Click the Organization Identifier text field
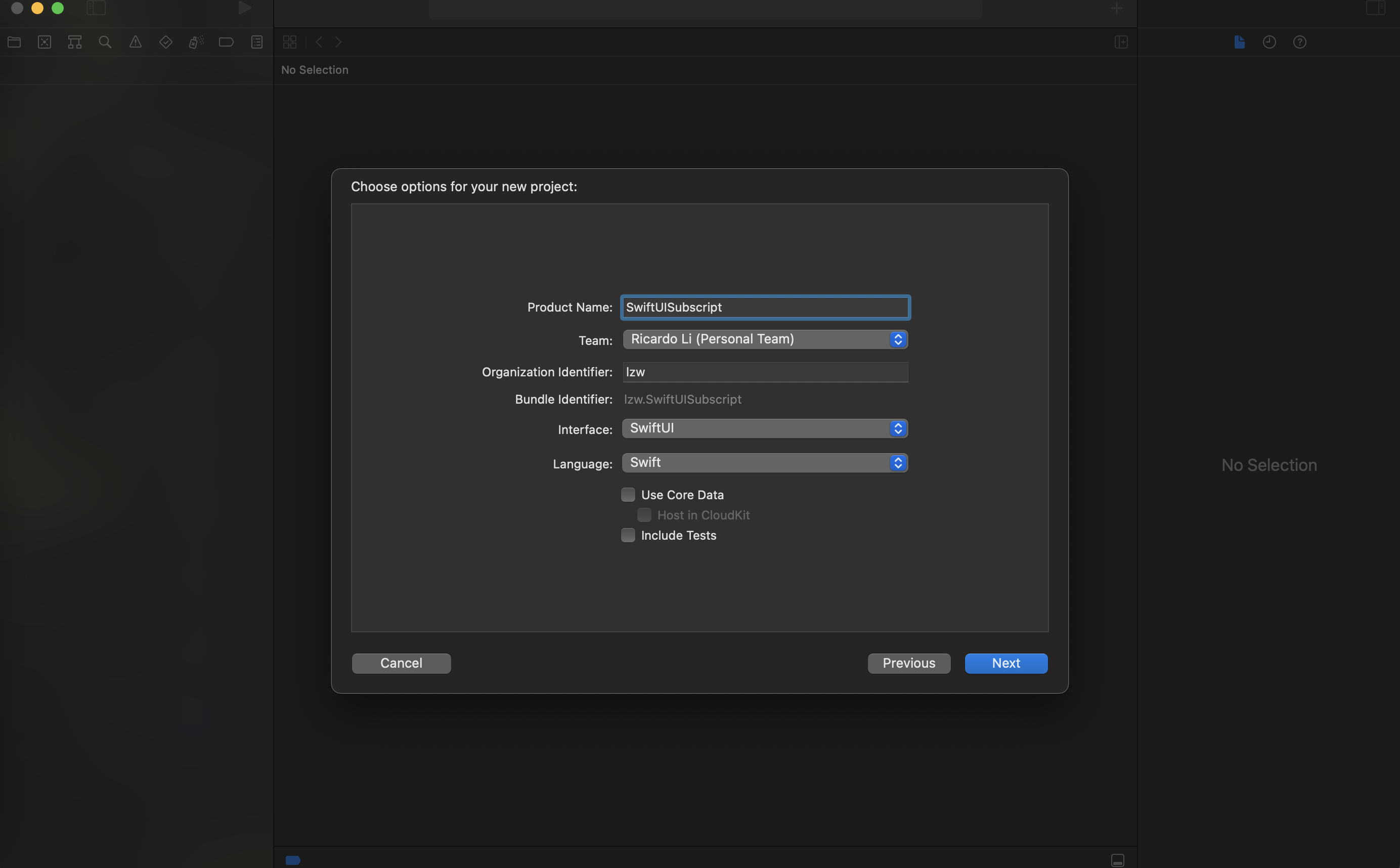Image resolution: width=1400 pixels, height=868 pixels. coord(765,372)
